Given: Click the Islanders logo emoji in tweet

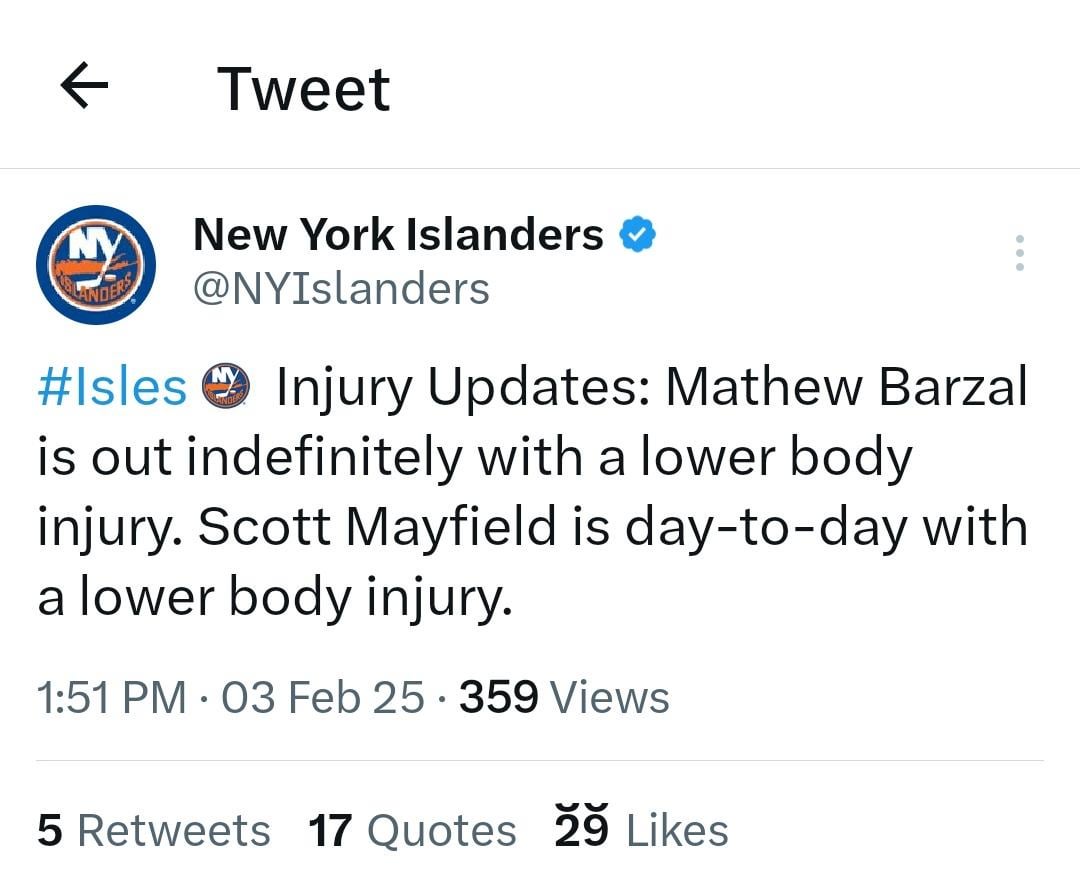Looking at the screenshot, I should (x=222, y=385).
